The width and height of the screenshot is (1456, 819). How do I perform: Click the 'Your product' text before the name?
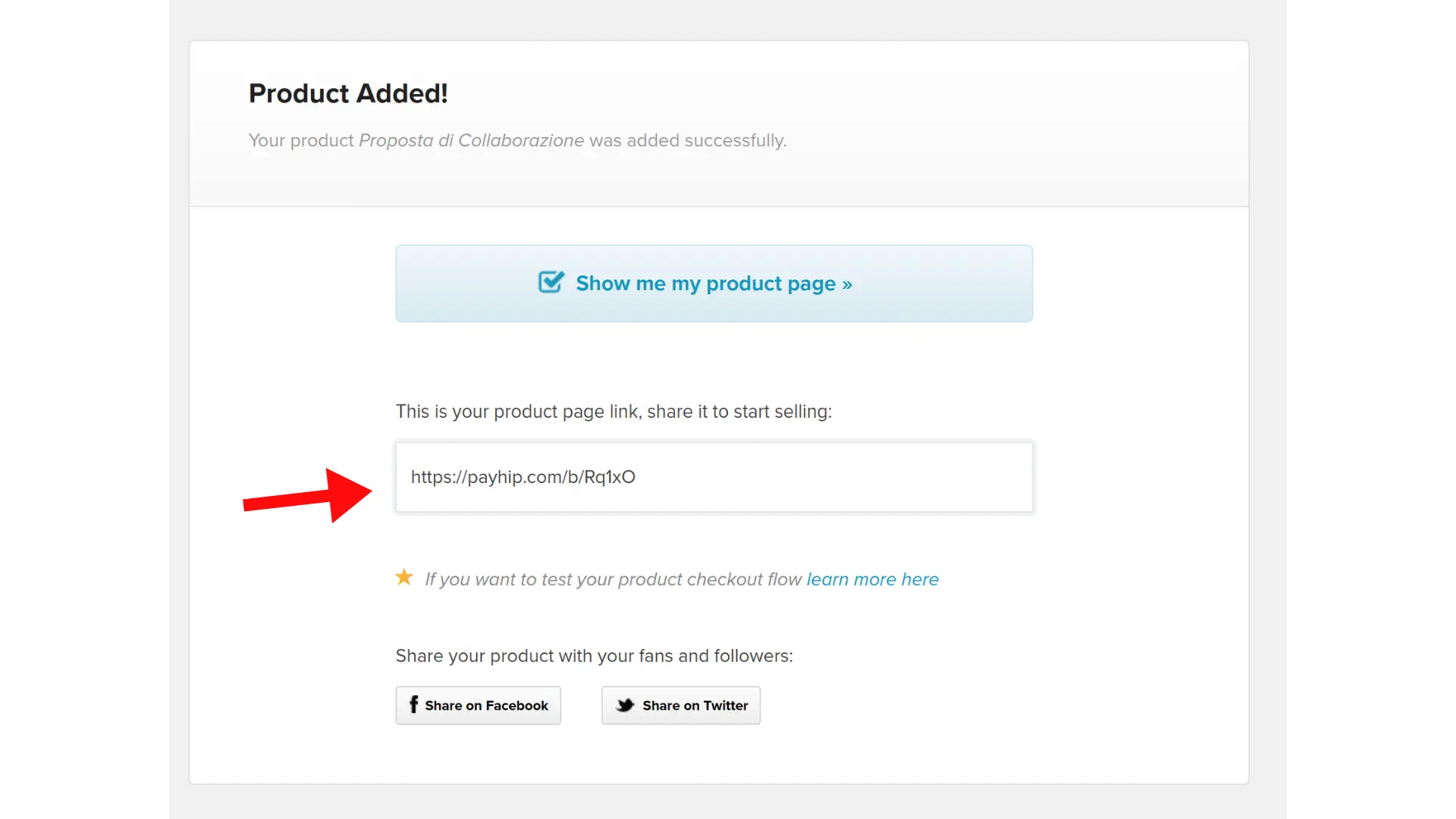pyautogui.click(x=301, y=140)
